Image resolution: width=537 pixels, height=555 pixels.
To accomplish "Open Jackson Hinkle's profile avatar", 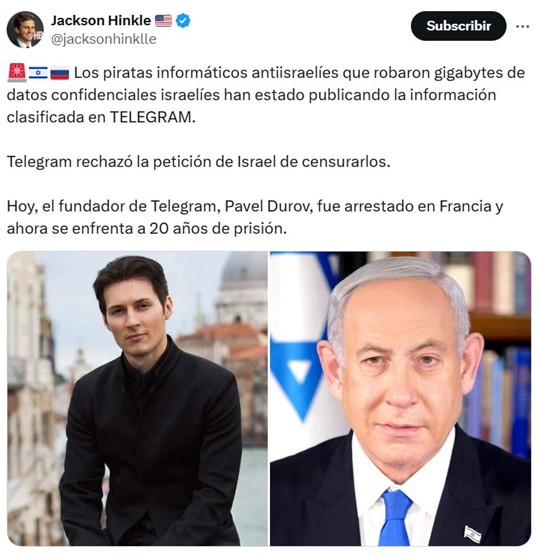I will tap(25, 29).
